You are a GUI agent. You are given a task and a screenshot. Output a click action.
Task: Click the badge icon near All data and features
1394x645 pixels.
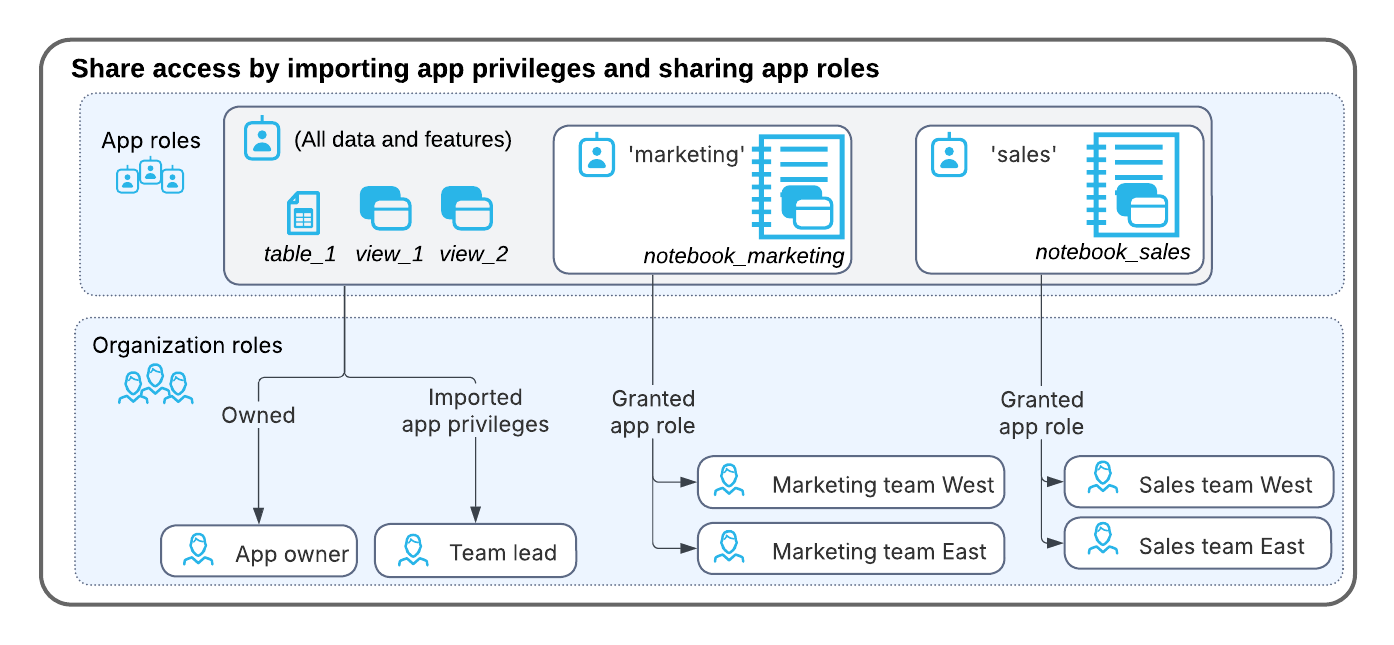click(x=261, y=139)
